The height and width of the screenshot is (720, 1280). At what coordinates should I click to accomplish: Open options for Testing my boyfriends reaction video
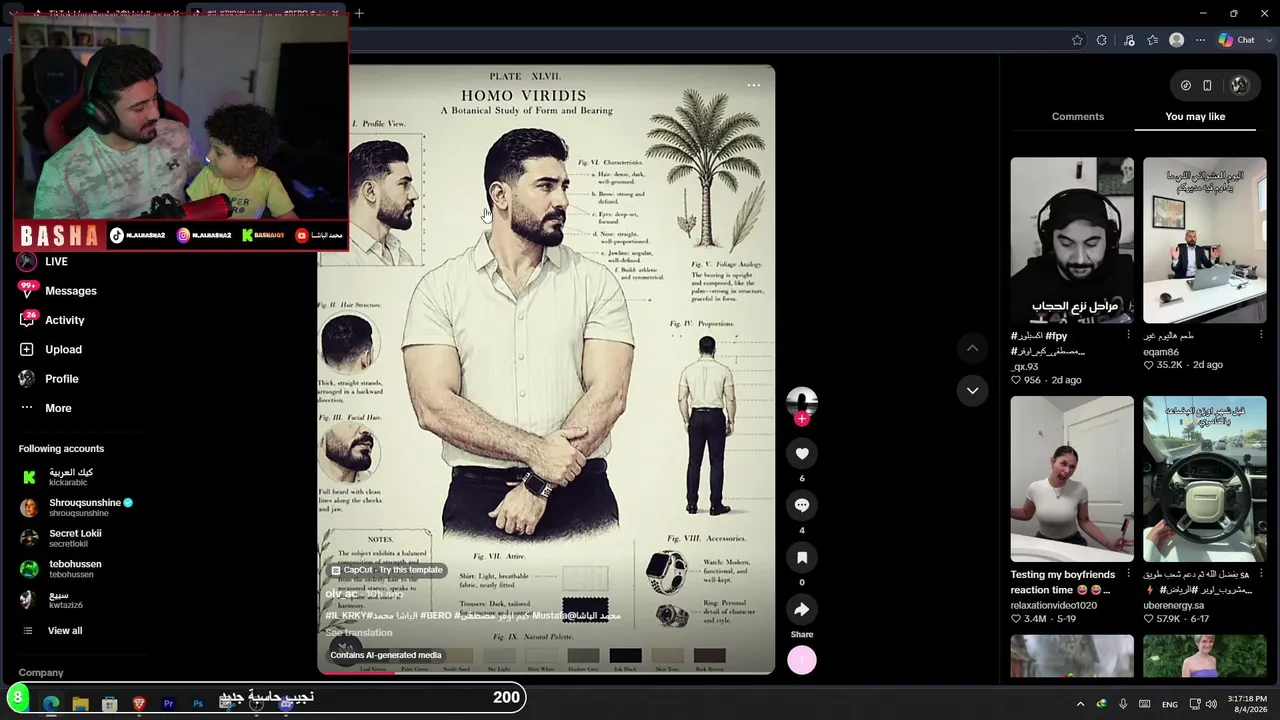click(1128, 575)
